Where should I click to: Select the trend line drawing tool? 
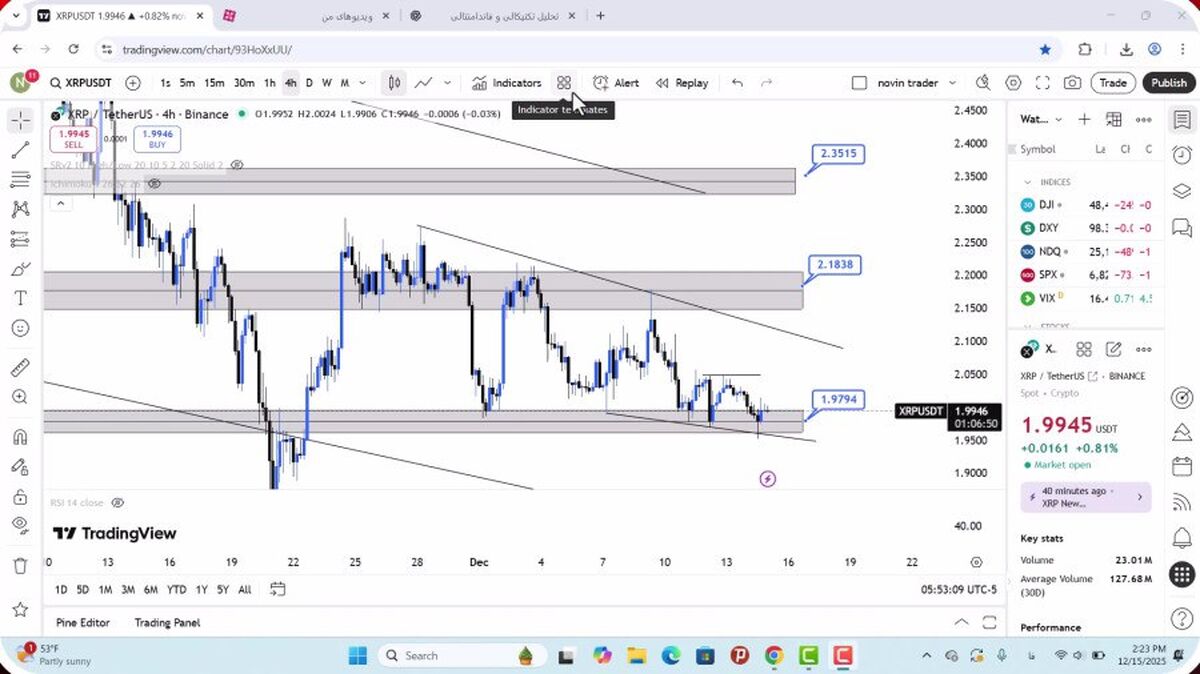(x=20, y=150)
